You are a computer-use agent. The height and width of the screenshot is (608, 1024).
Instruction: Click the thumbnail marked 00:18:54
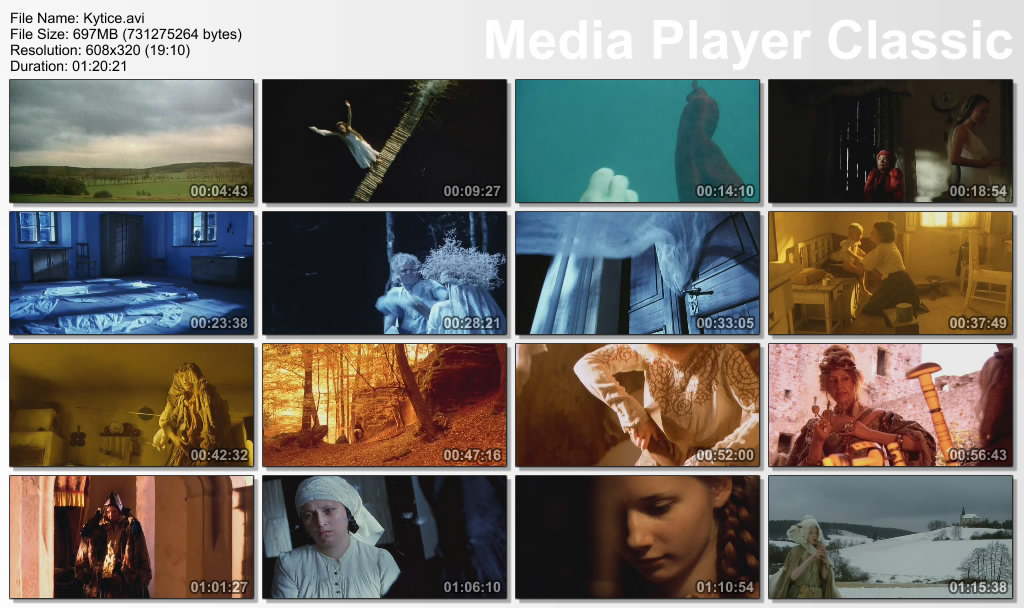(x=890, y=141)
